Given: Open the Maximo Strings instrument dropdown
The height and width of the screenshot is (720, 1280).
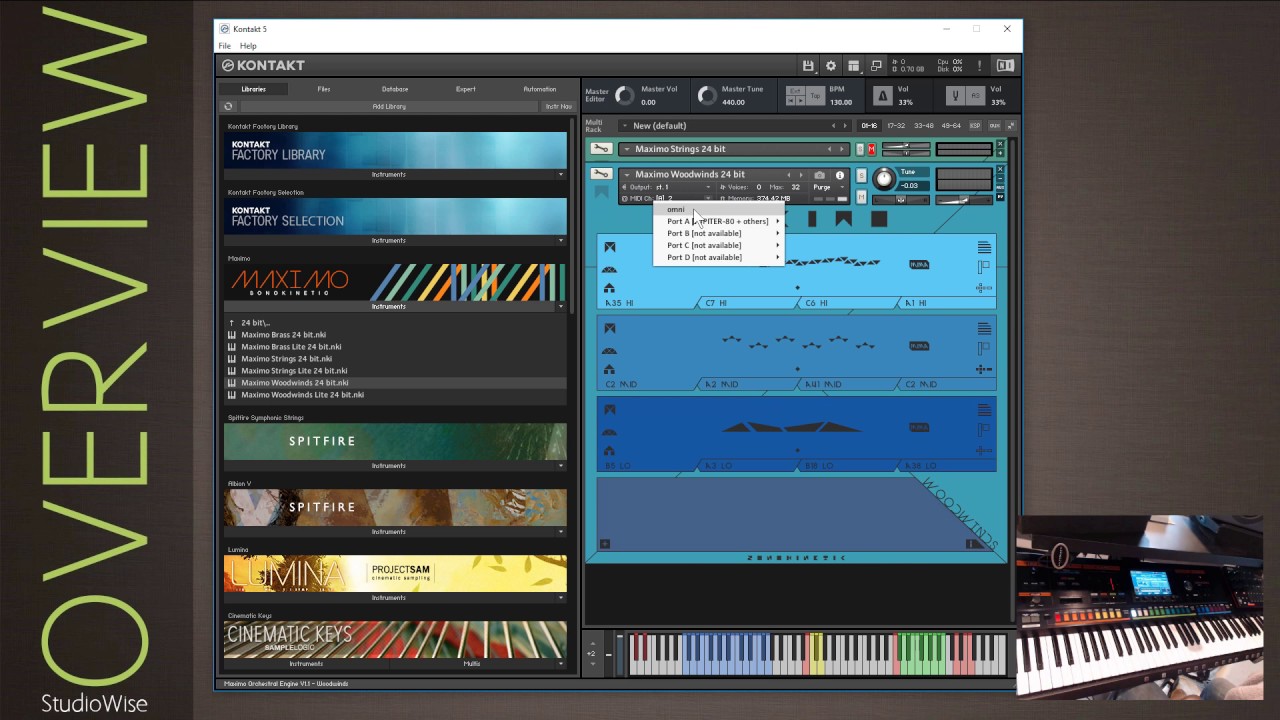Looking at the screenshot, I should point(625,149).
